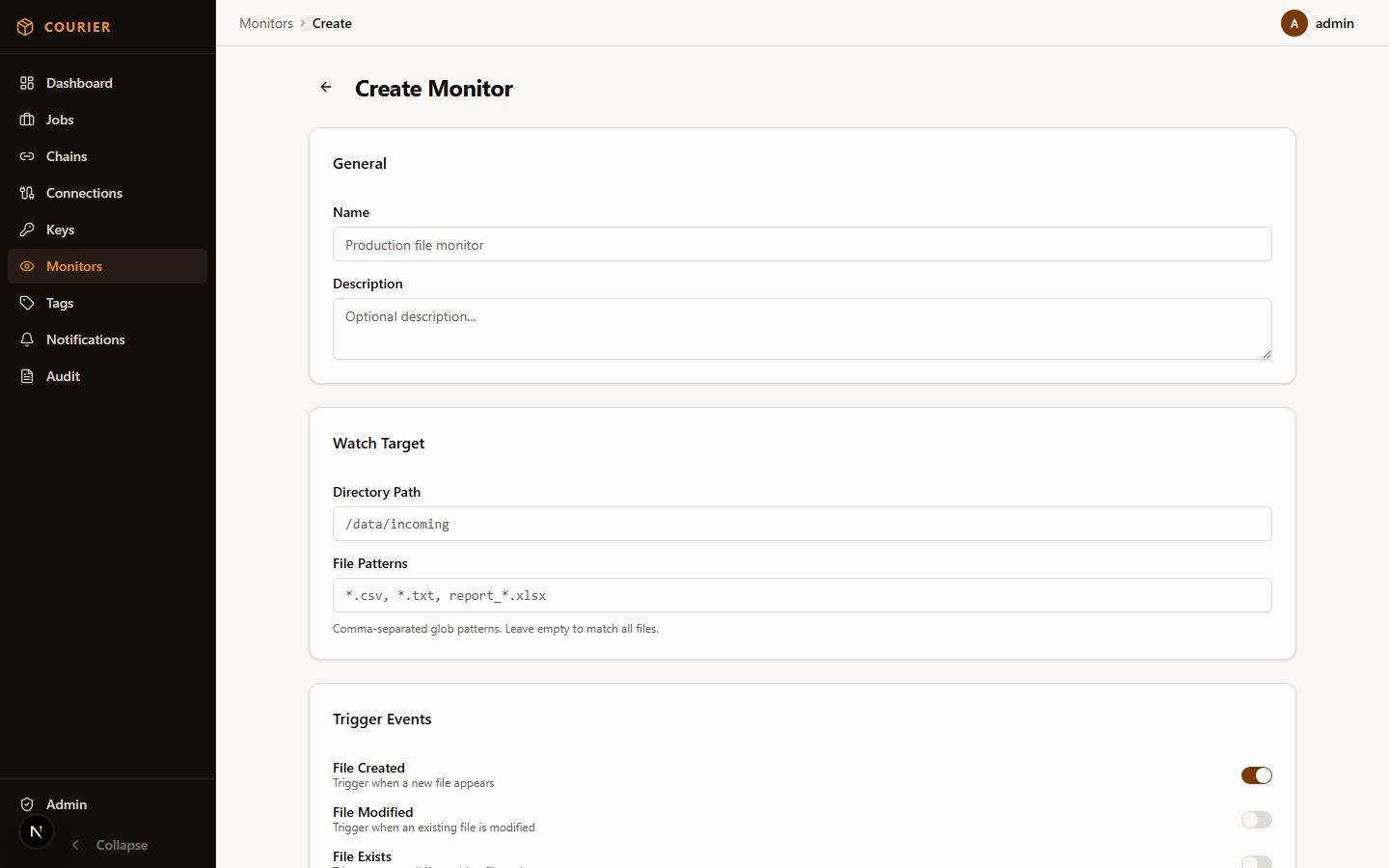Viewport: 1389px width, 868px height.
Task: Click the monitor Name input field
Action: pos(802,244)
